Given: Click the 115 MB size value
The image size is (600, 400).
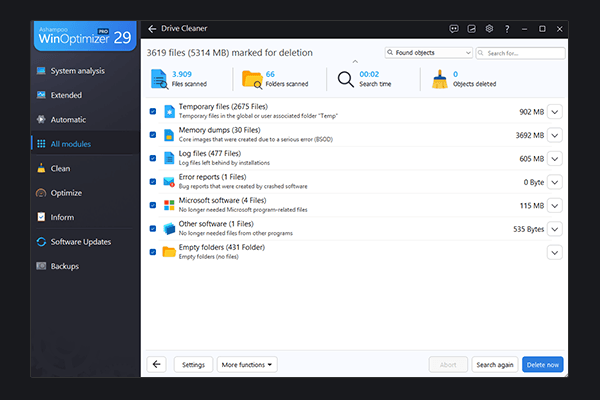Looking at the screenshot, I should point(532,206).
